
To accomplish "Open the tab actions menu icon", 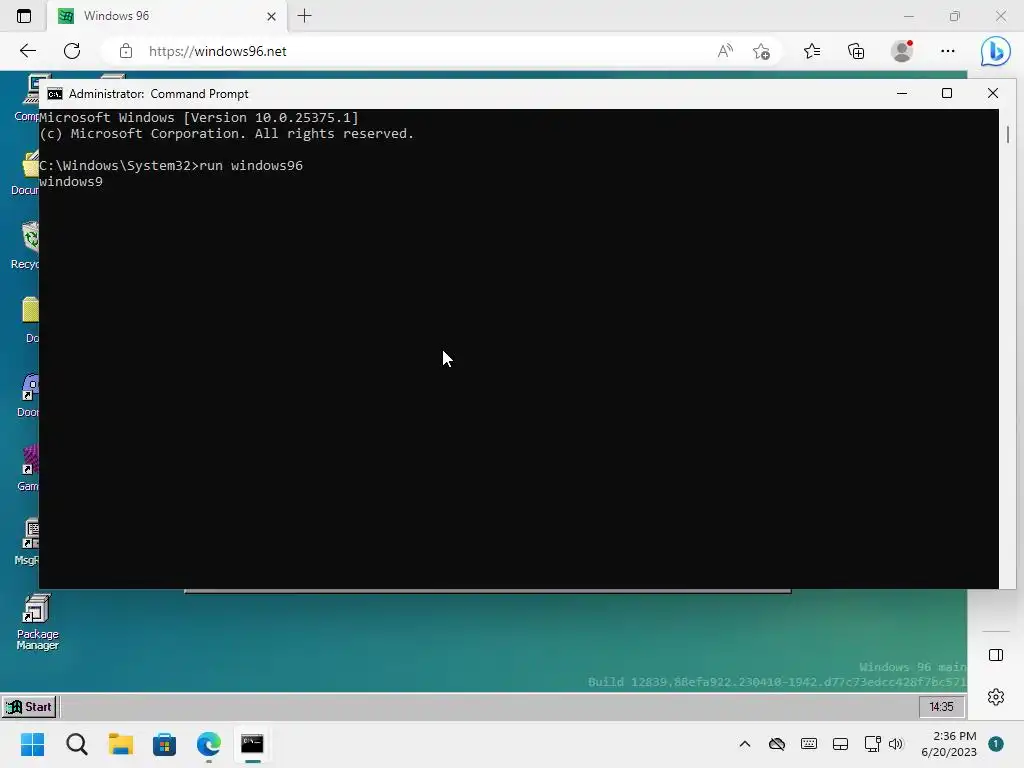I will 24,16.
